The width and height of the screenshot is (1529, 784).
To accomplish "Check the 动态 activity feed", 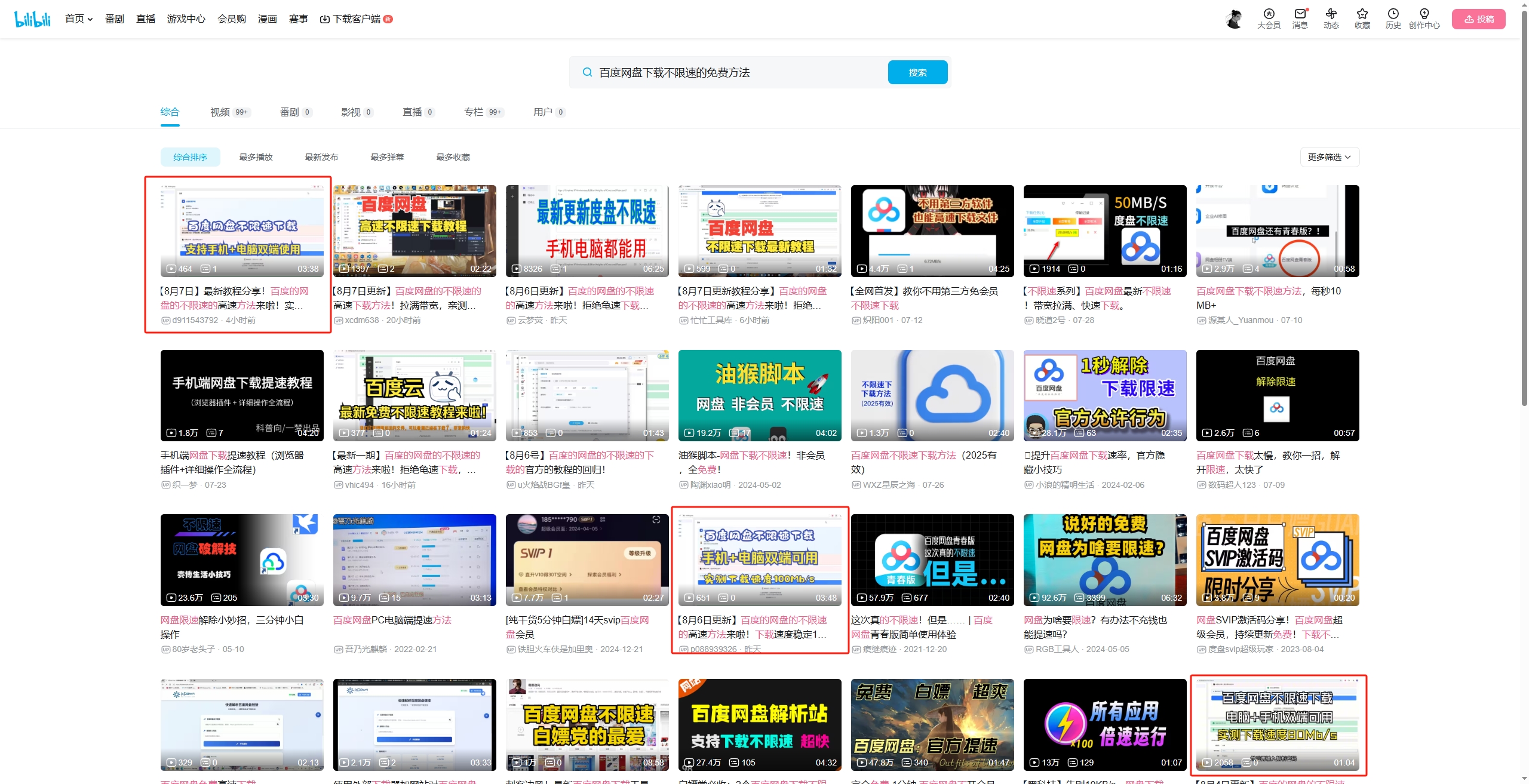I will tap(1331, 19).
